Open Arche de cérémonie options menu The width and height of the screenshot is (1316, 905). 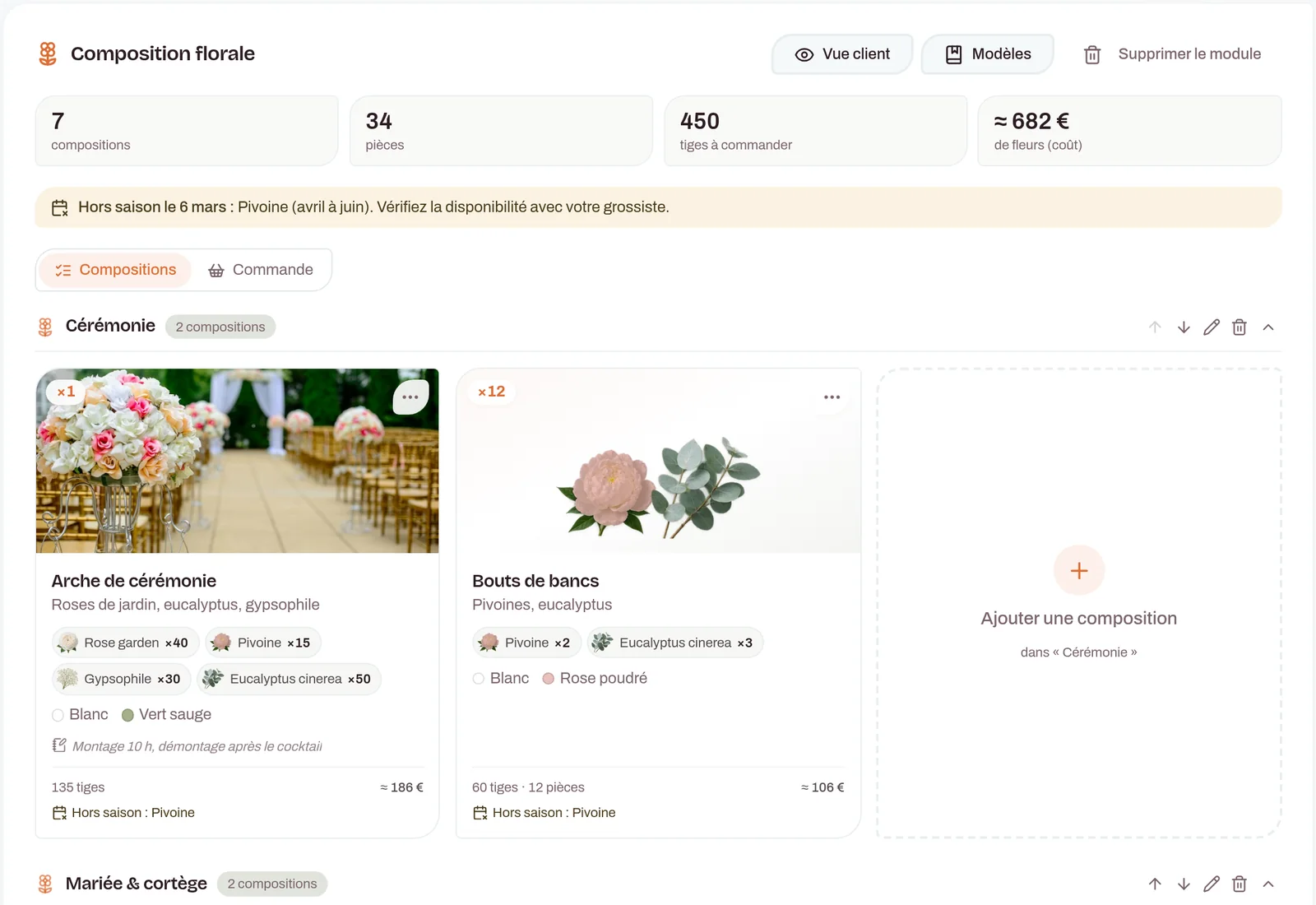[x=410, y=397]
